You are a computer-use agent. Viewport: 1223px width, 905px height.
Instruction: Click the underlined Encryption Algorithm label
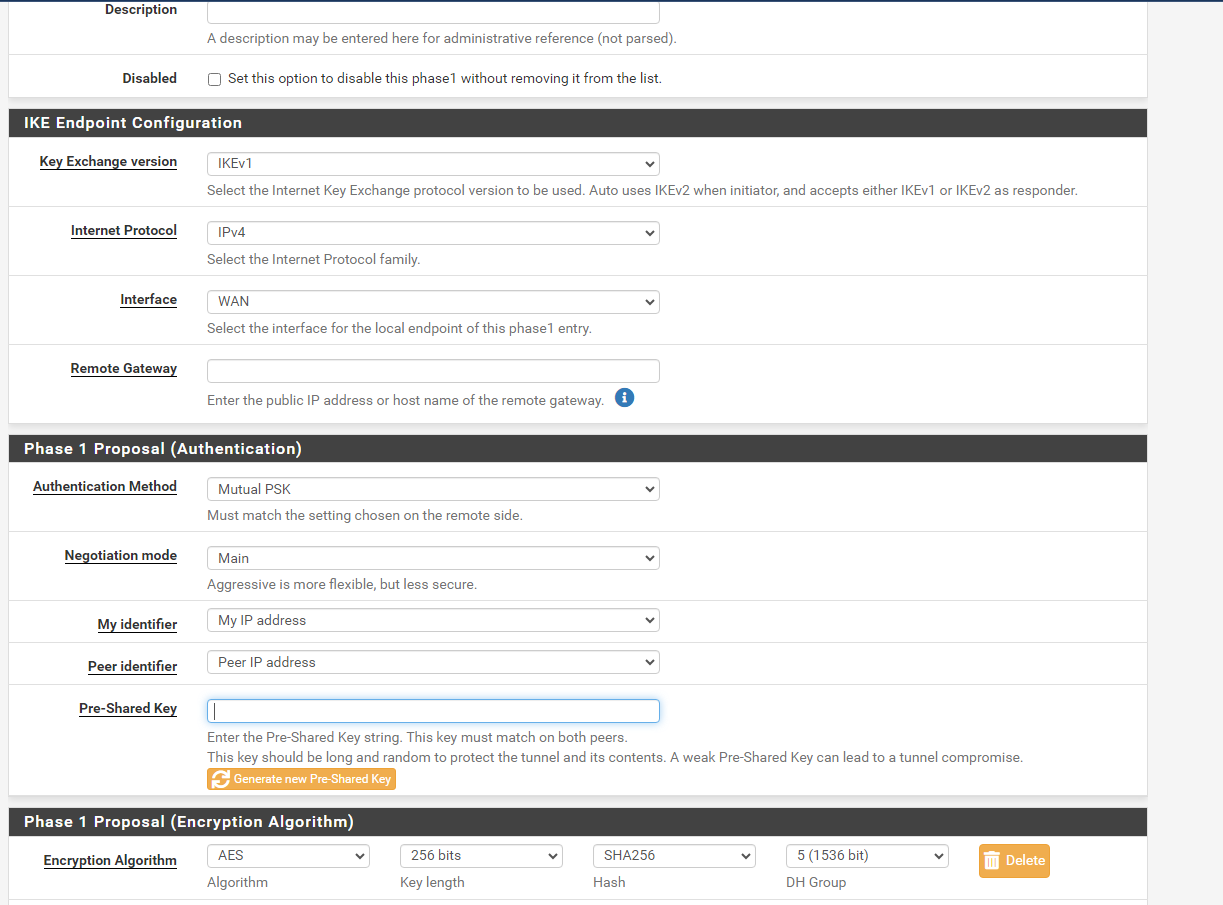[110, 860]
